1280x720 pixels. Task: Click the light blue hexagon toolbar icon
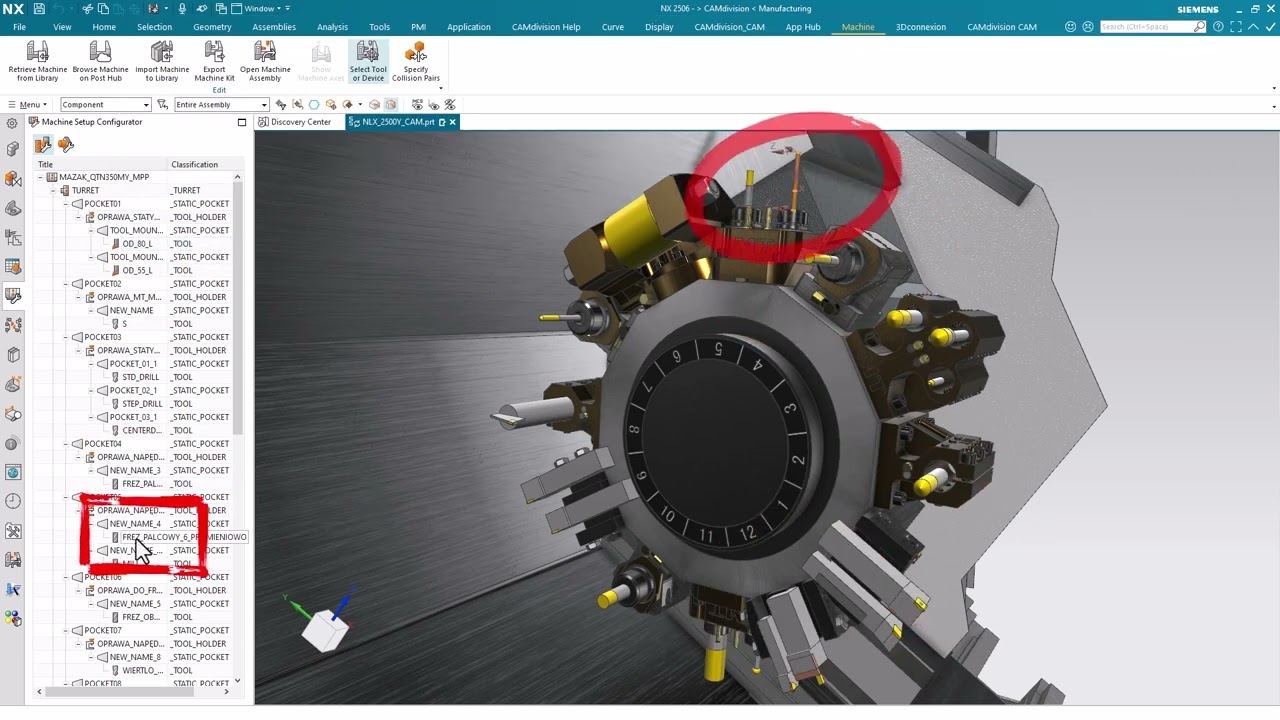coord(314,105)
